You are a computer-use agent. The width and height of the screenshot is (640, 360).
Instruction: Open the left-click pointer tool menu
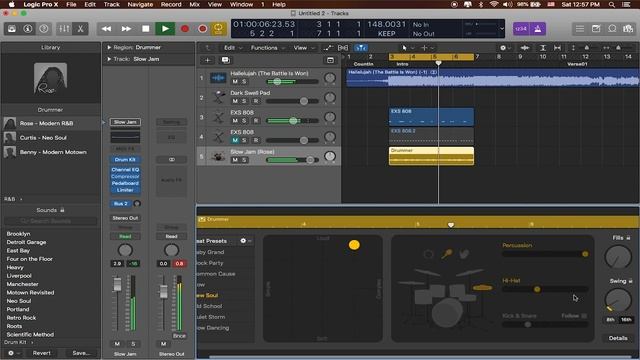(x=407, y=48)
